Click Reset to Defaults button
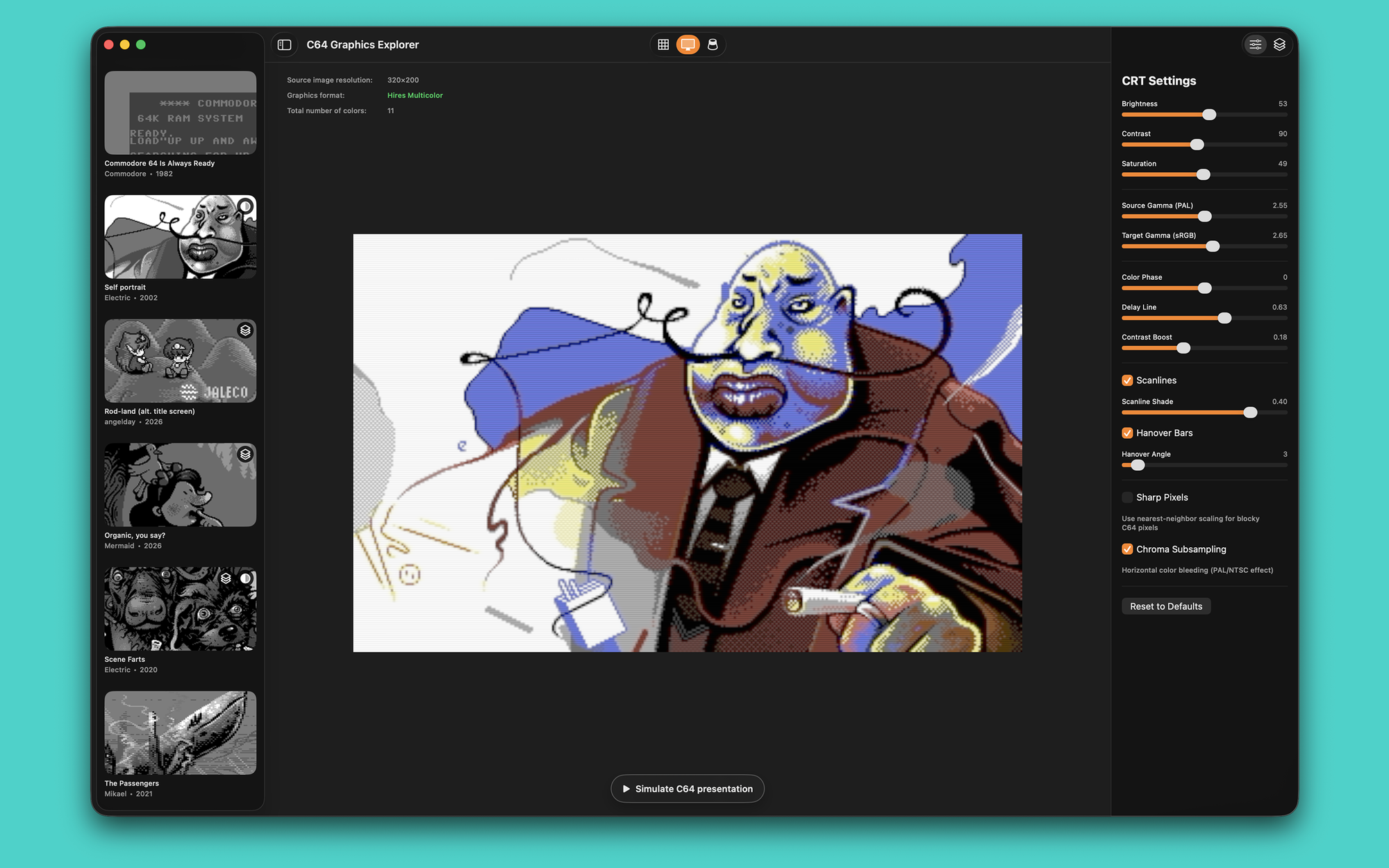Screen dimensions: 1389x868 click(x=1165, y=606)
